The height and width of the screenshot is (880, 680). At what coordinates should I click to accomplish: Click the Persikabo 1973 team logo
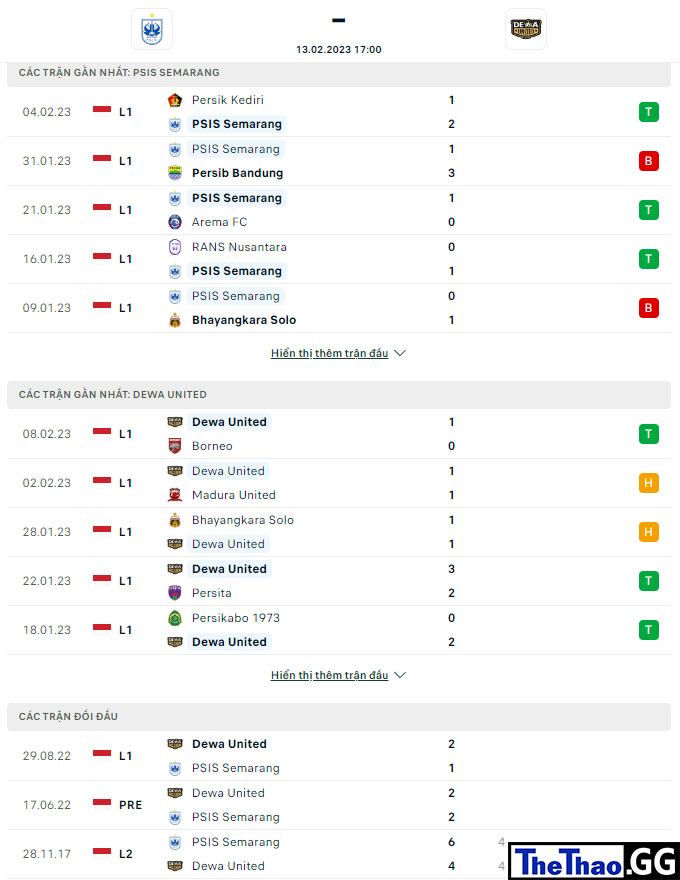tap(175, 618)
